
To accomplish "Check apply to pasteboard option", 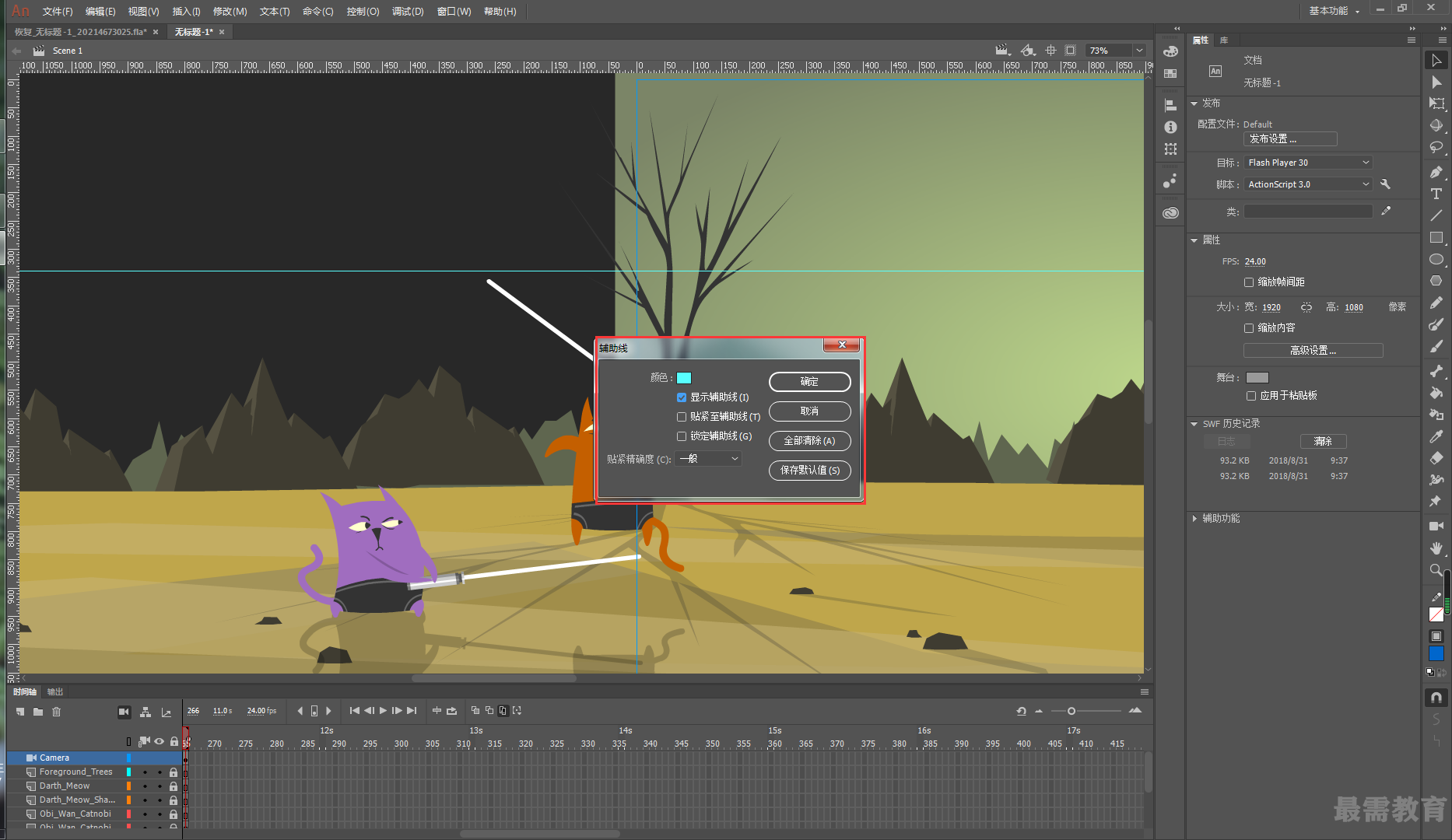I will (x=1251, y=396).
